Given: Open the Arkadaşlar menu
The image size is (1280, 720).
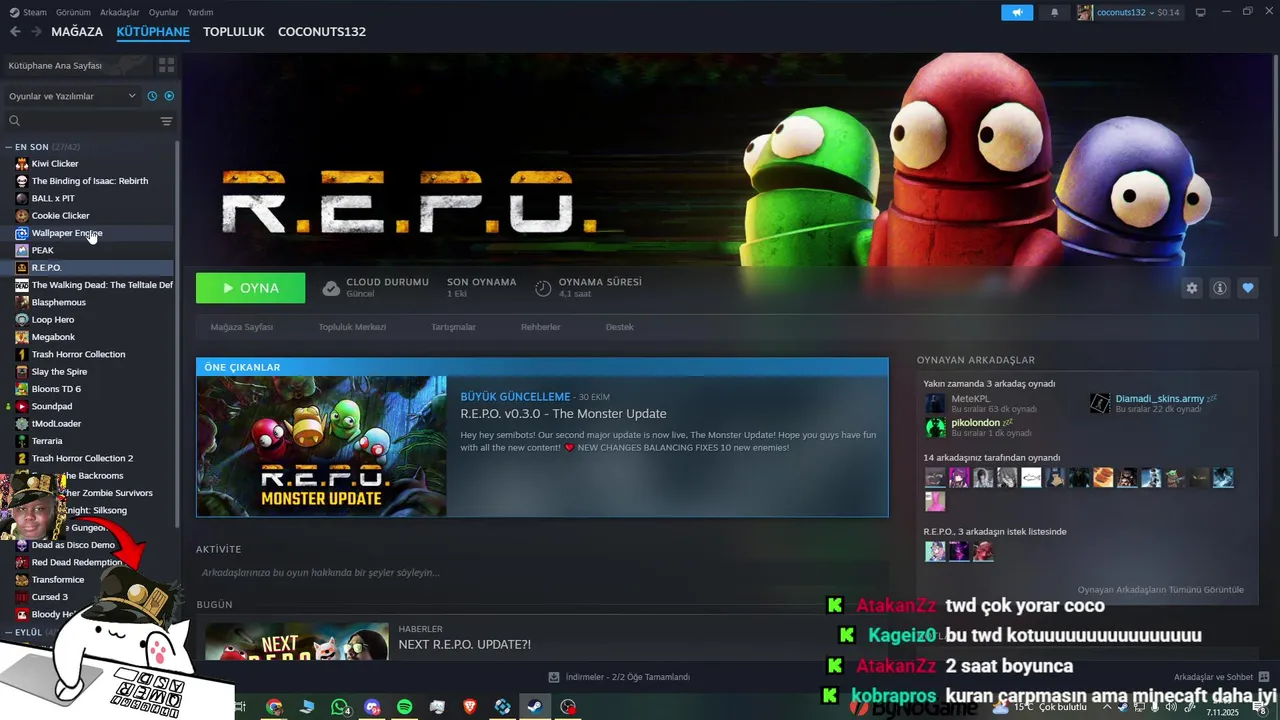Looking at the screenshot, I should tap(120, 12).
